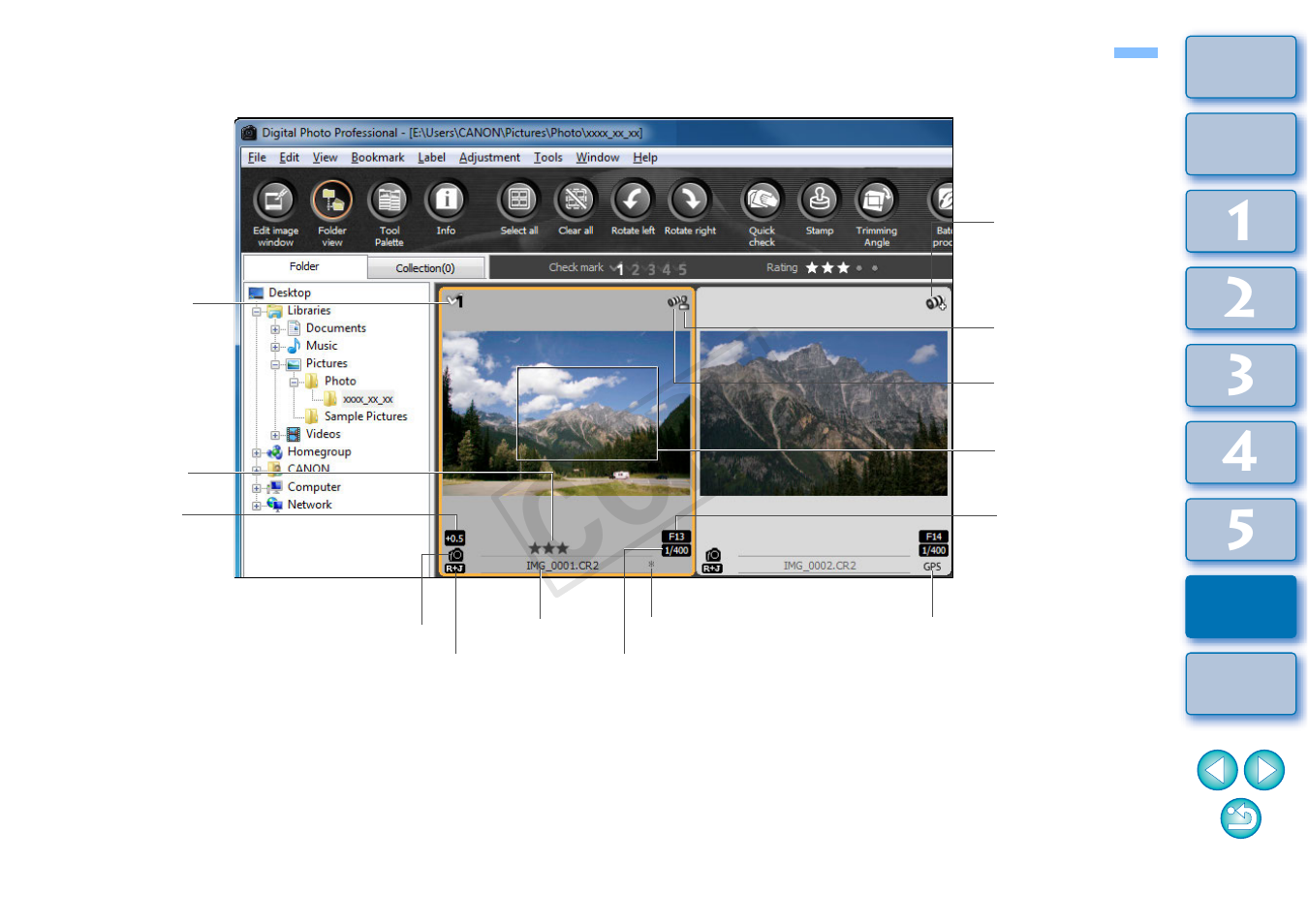1308x924 pixels.
Task: Click the three-star rating on IMG_0001
Action: tap(548, 548)
